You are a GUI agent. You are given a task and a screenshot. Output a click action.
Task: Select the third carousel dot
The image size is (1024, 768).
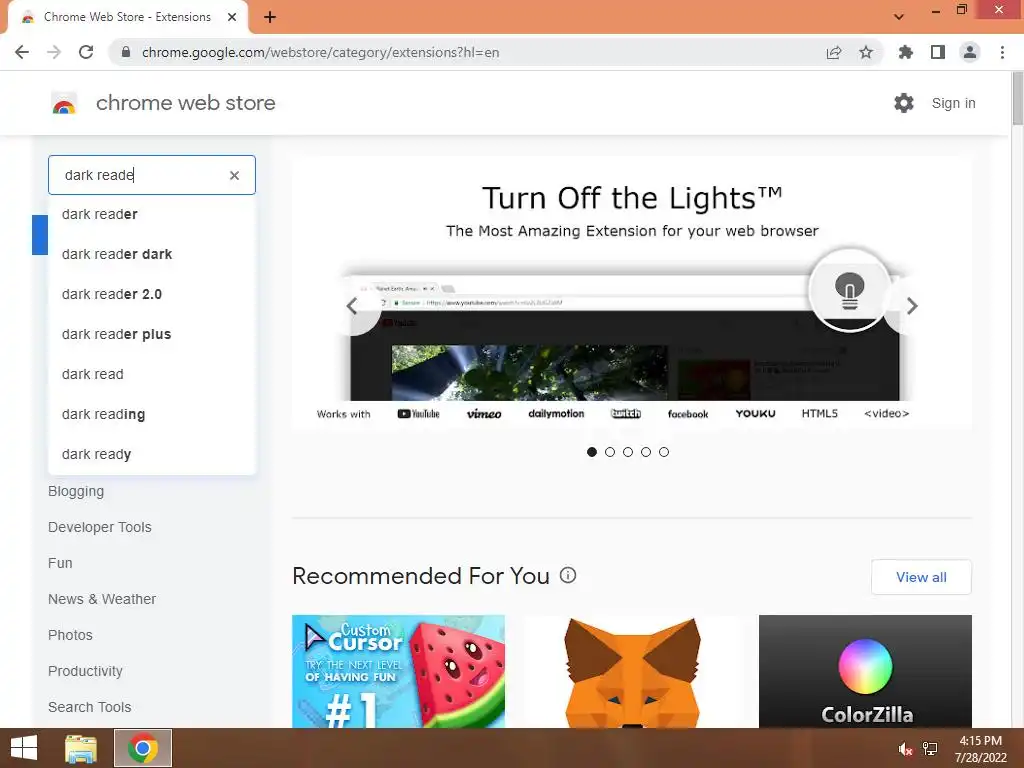tap(628, 452)
